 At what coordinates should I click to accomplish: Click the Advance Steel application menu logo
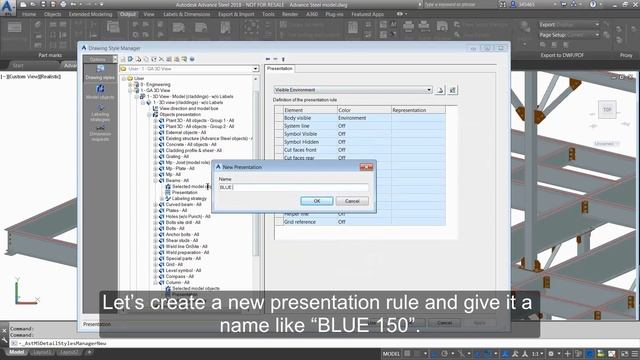(8, 8)
